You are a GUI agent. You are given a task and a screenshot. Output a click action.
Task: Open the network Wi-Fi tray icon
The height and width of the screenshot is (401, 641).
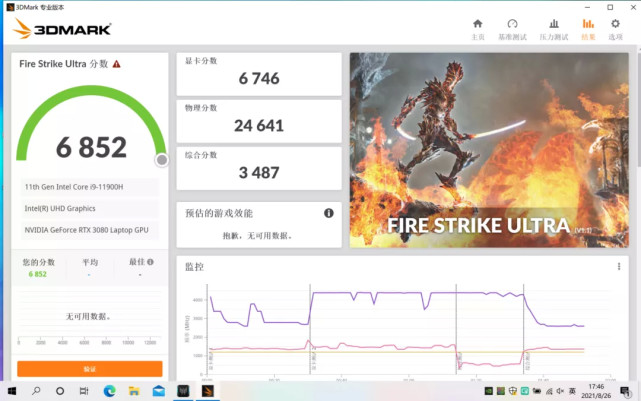coord(549,391)
